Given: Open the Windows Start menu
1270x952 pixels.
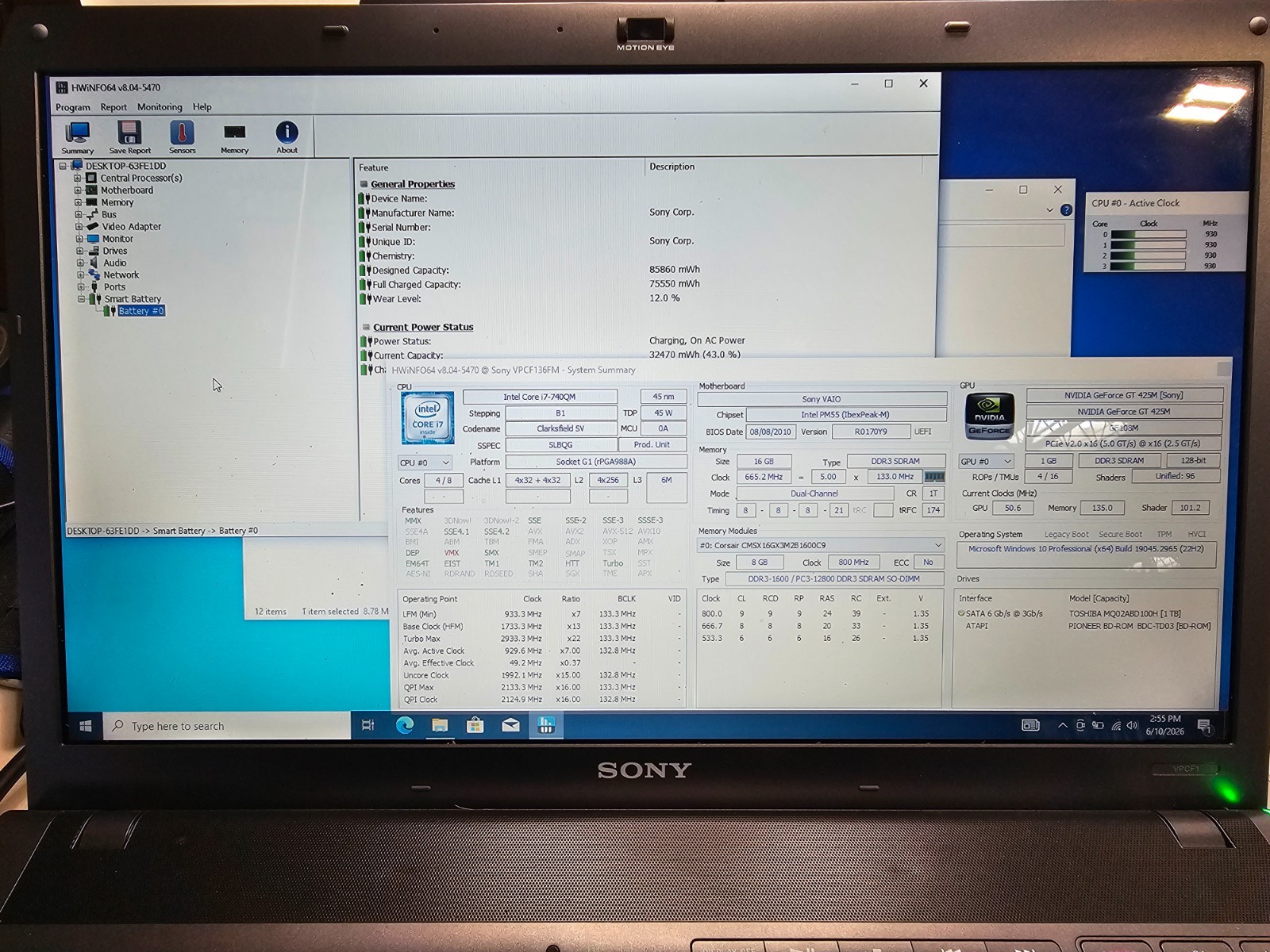Looking at the screenshot, I should [85, 725].
